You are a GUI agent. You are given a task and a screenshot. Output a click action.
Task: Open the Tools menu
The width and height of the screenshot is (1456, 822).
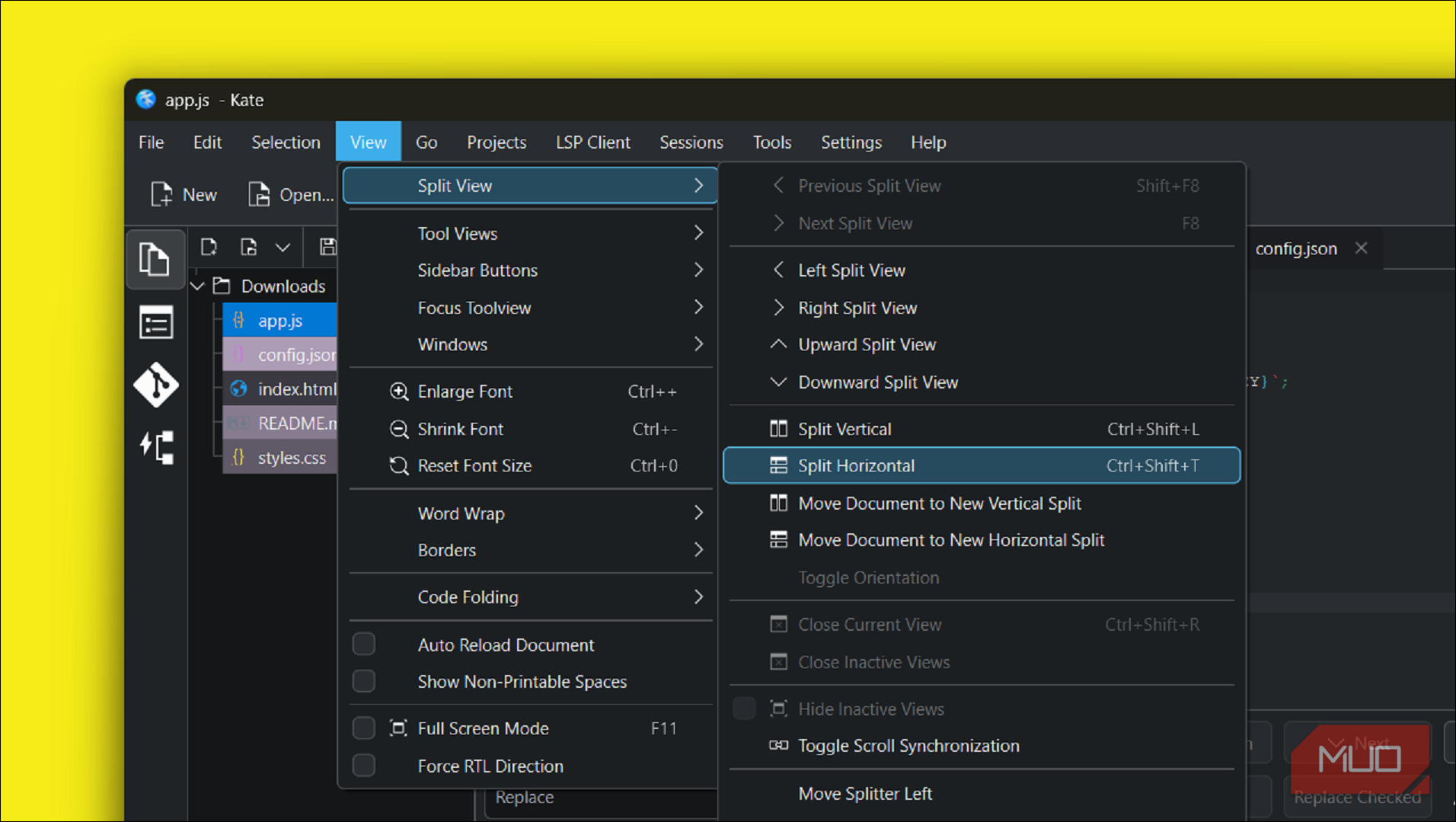click(772, 142)
